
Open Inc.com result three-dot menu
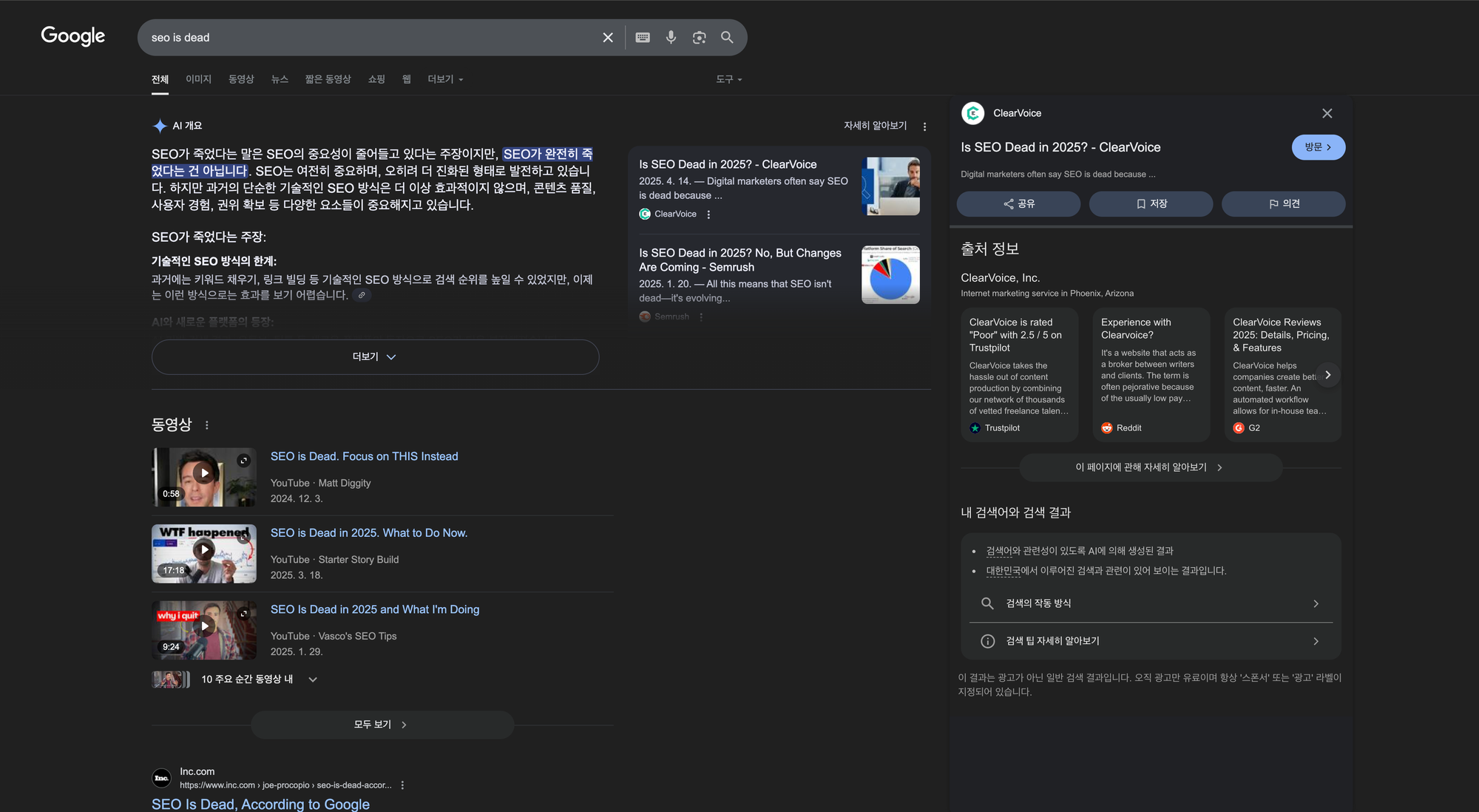point(402,785)
